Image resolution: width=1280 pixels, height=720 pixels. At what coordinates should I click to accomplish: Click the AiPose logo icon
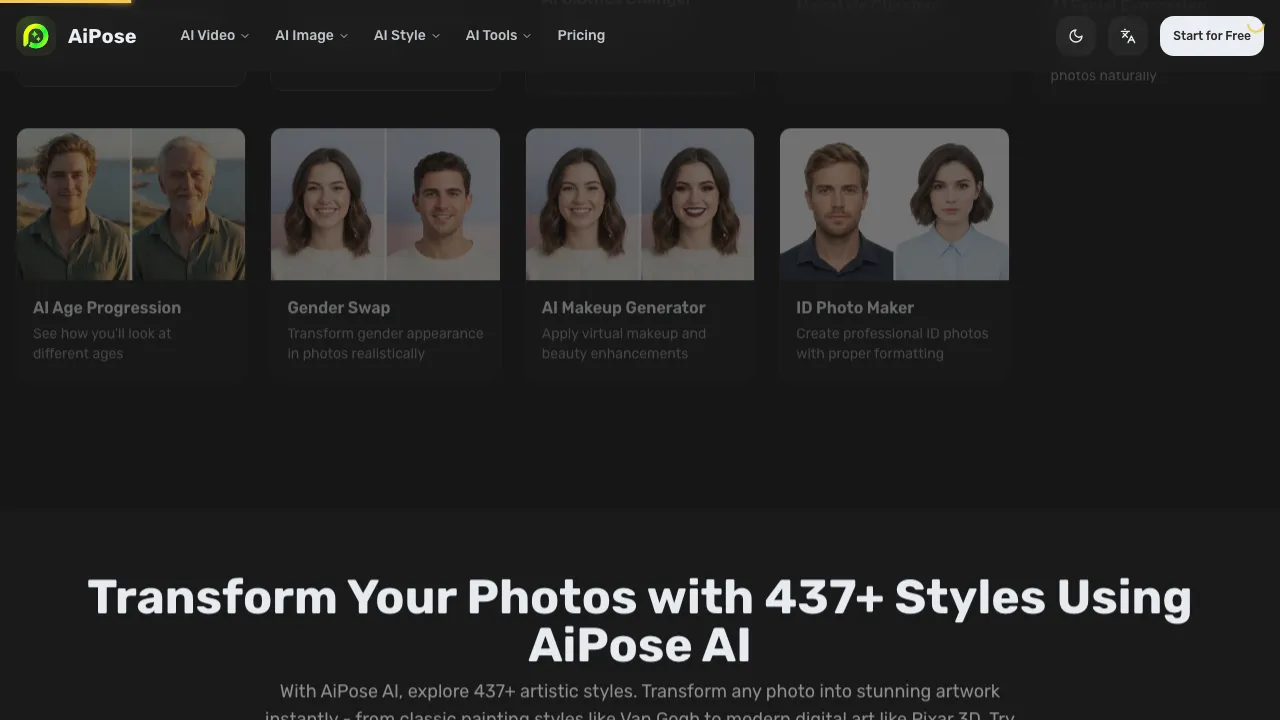(x=37, y=36)
